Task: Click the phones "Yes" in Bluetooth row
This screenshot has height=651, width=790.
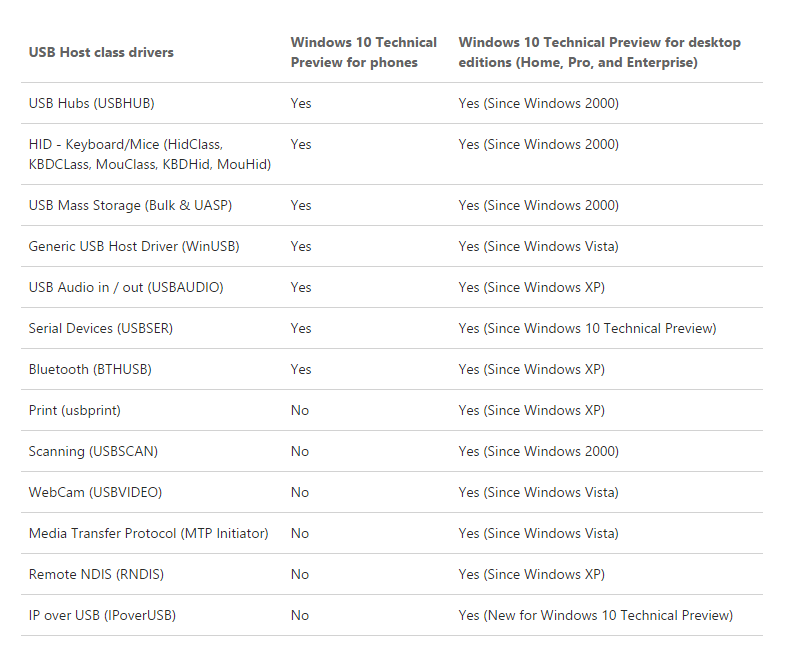Action: pyautogui.click(x=301, y=369)
